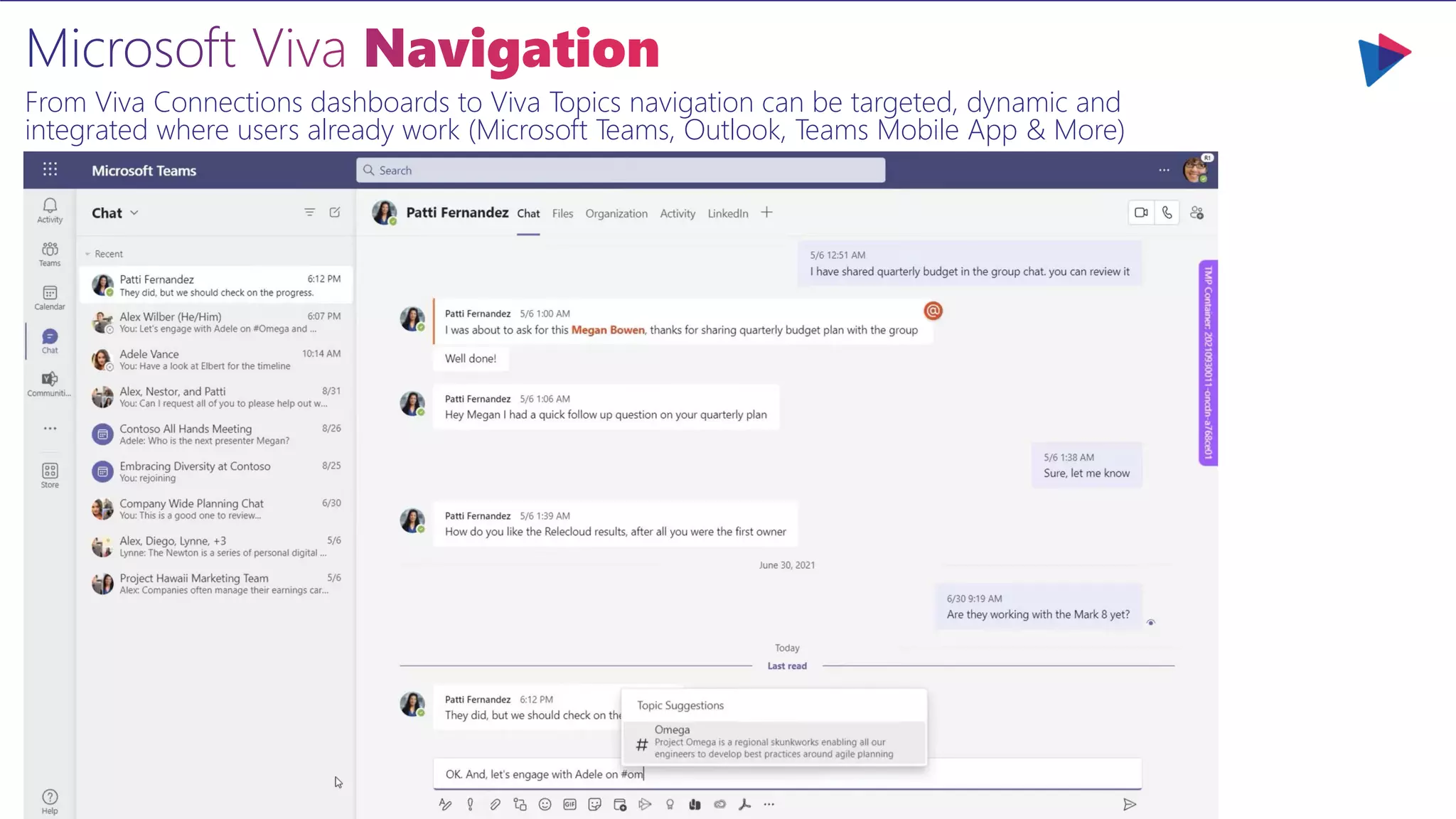This screenshot has width=1456, height=819.
Task: Open Teams in the left rail
Action: 50,254
